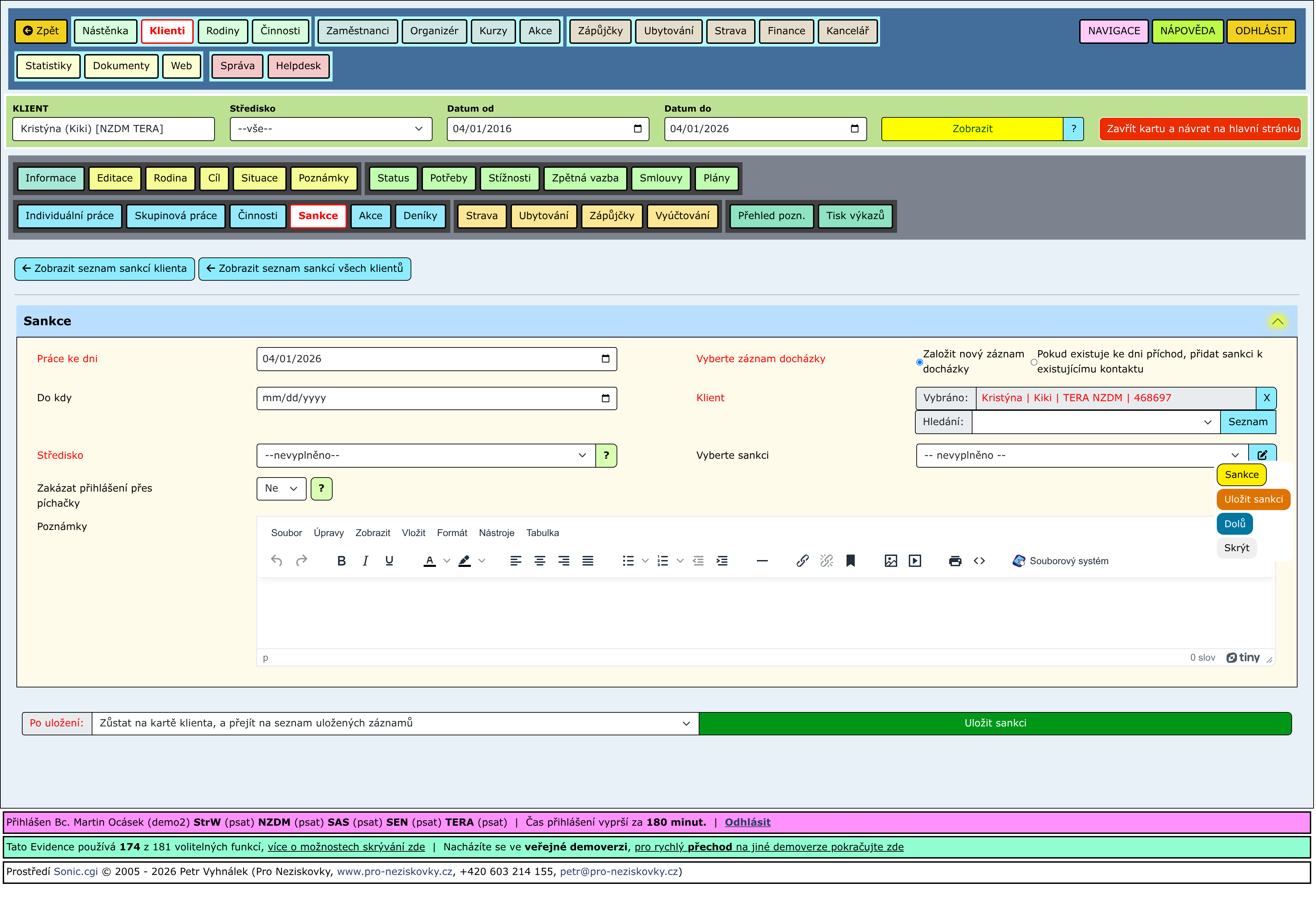
Task: Open the Formát editor menu
Action: pyautogui.click(x=452, y=533)
